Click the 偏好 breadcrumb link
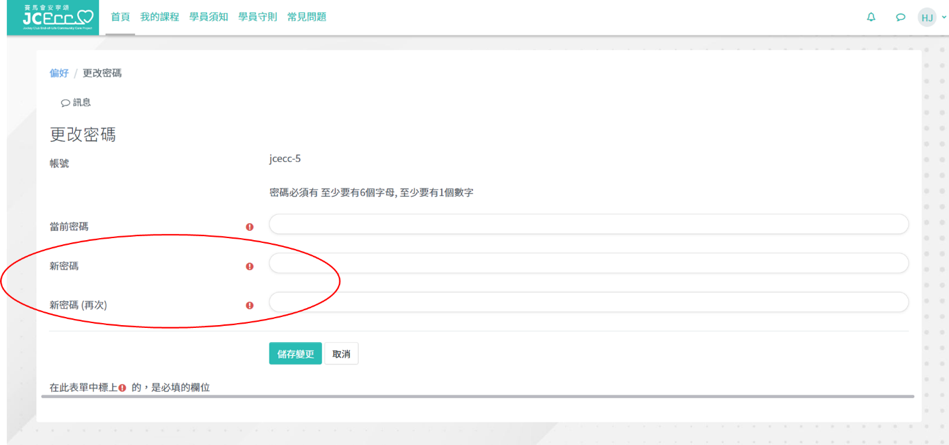Screen dimensions: 949x445 59,73
